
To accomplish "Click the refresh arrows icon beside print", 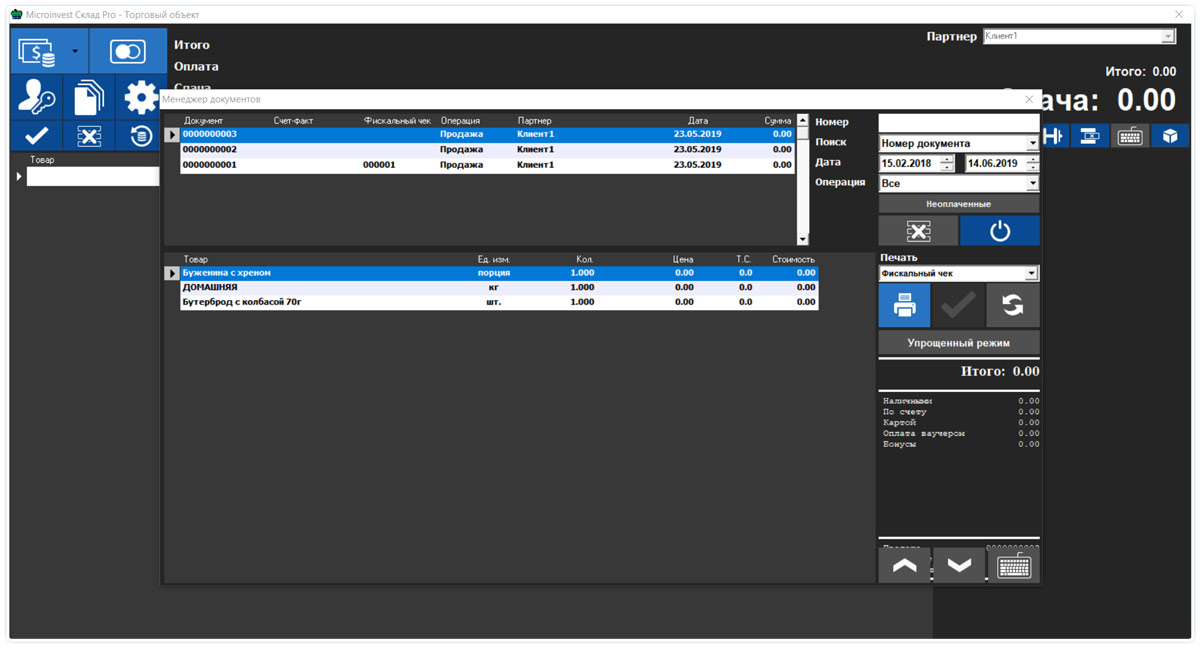I will coord(1012,306).
